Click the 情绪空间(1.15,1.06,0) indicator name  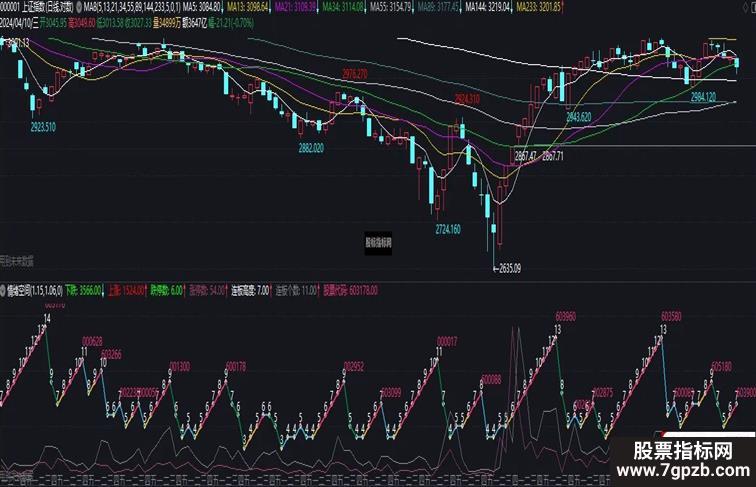click(x=35, y=291)
